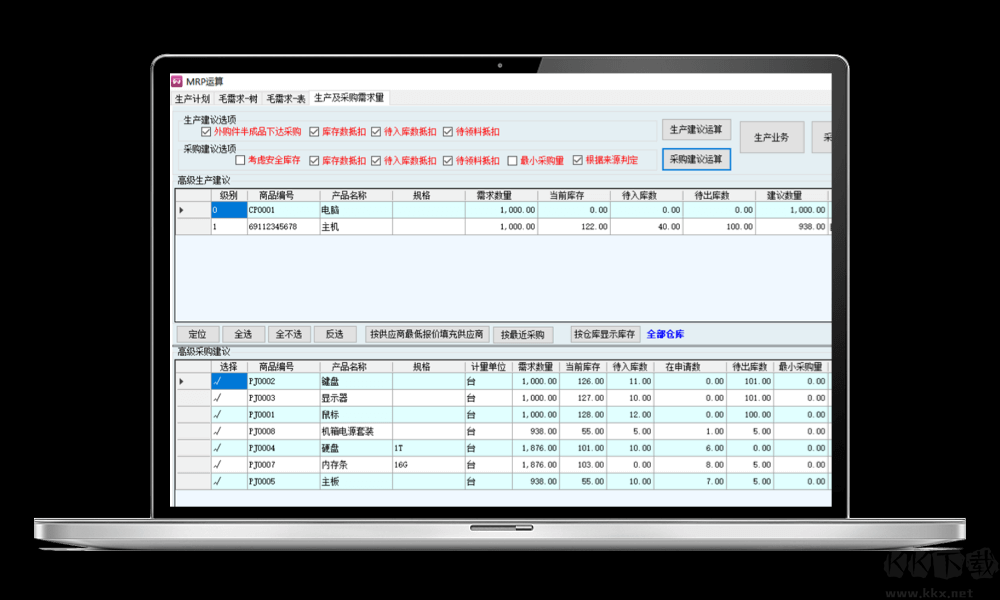Uncheck the 根据来源判定 checkbox
The image size is (1000, 600).
[577, 160]
